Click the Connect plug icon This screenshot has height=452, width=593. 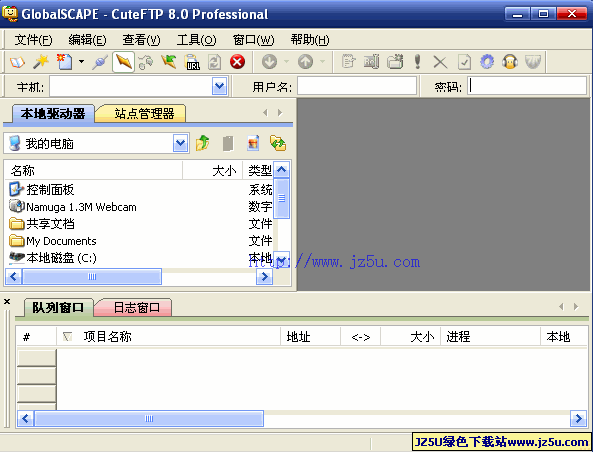(100, 62)
